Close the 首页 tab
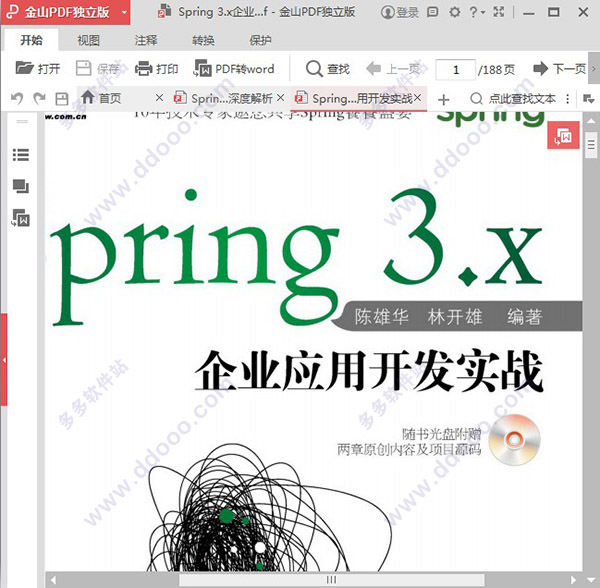This screenshot has width=600, height=588. (x=160, y=98)
